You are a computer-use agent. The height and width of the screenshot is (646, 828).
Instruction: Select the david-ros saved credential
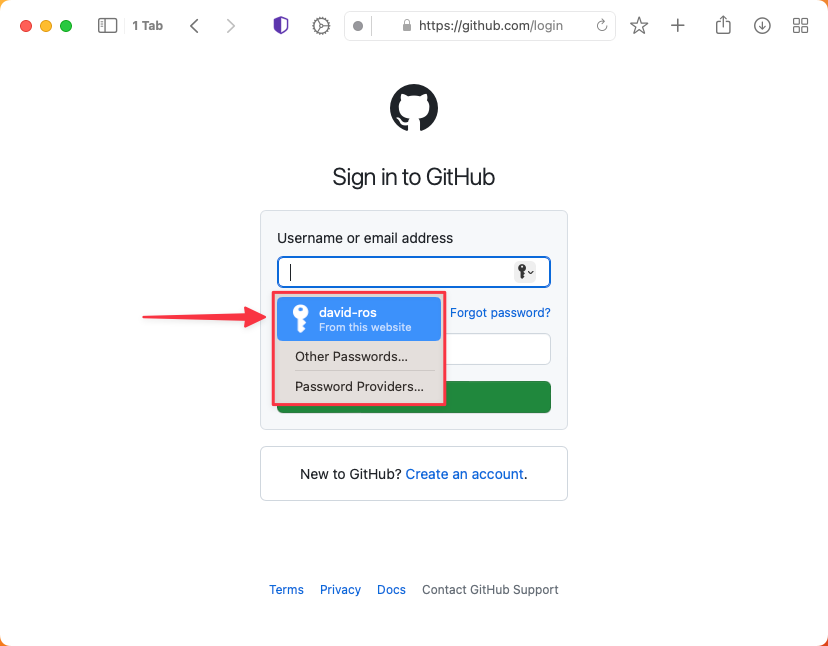tap(359, 318)
